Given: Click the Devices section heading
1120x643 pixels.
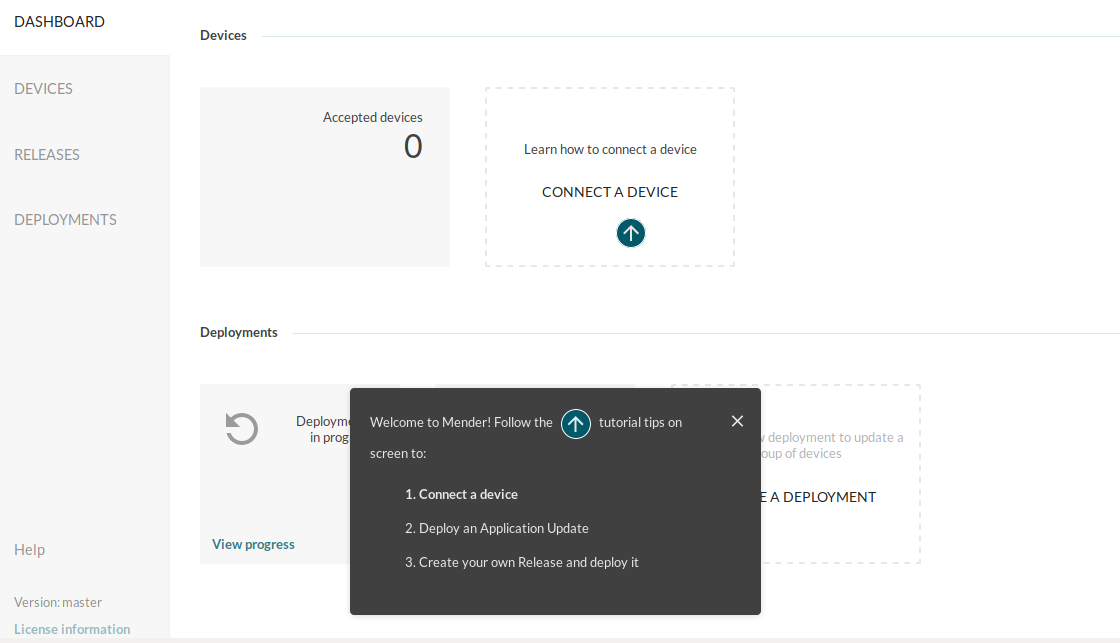Looking at the screenshot, I should pos(224,36).
